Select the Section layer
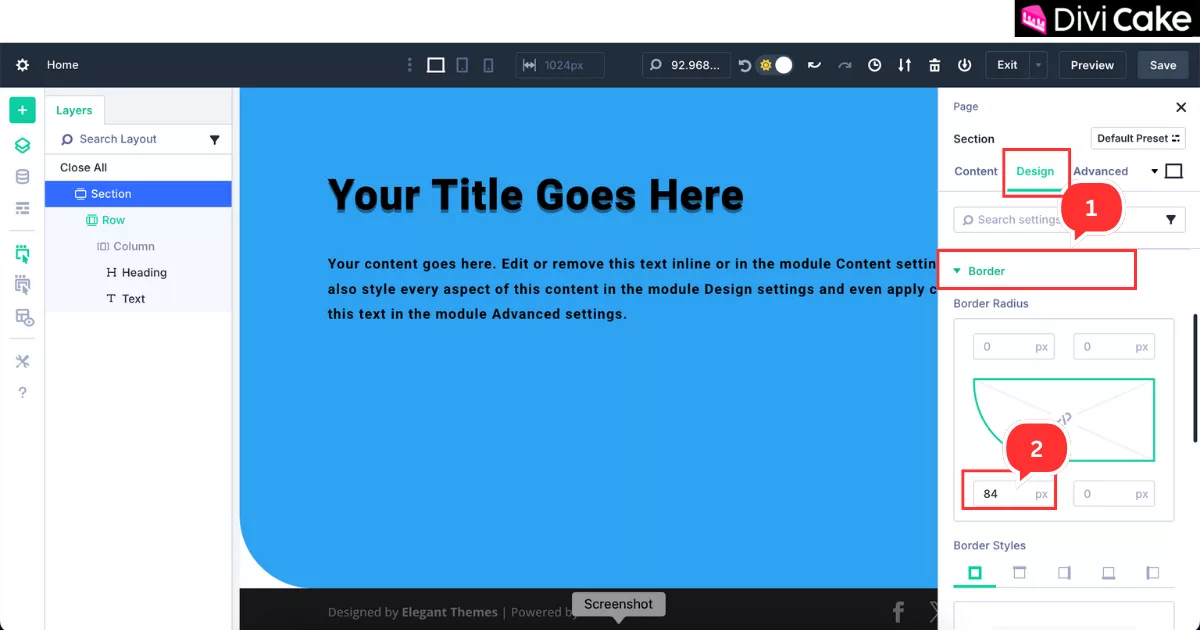The height and width of the screenshot is (630, 1200). coord(138,194)
